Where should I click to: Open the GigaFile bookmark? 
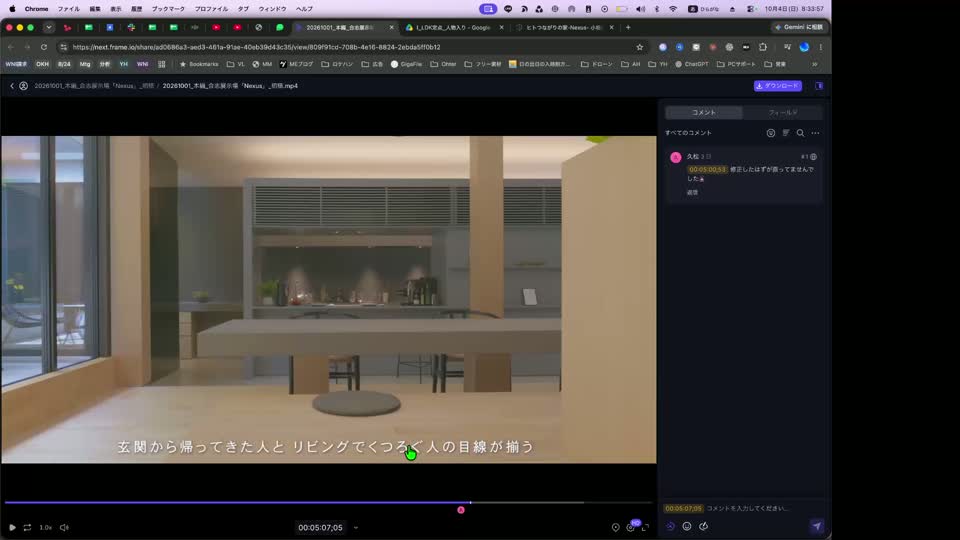(x=406, y=64)
